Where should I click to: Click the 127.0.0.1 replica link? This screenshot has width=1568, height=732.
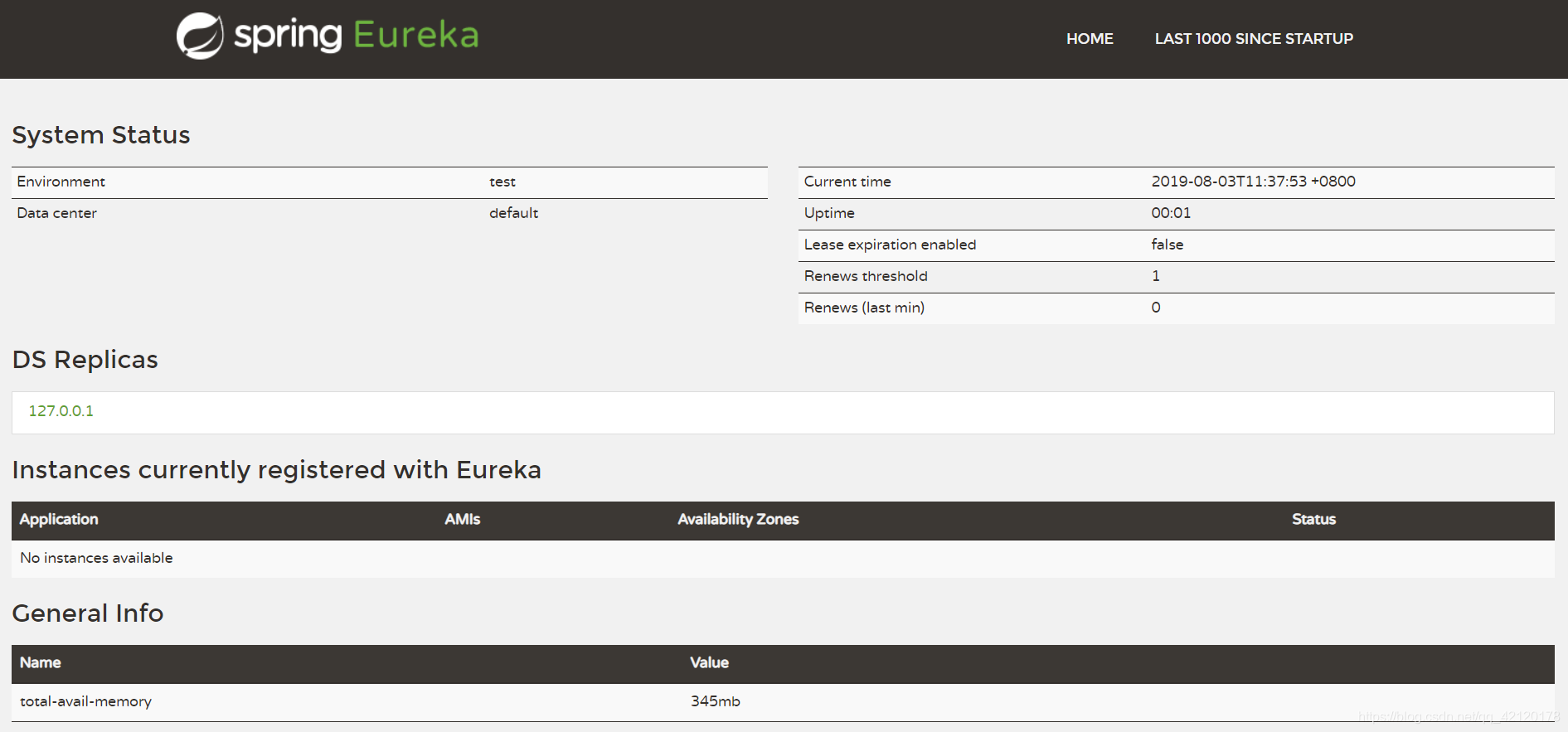(x=61, y=411)
